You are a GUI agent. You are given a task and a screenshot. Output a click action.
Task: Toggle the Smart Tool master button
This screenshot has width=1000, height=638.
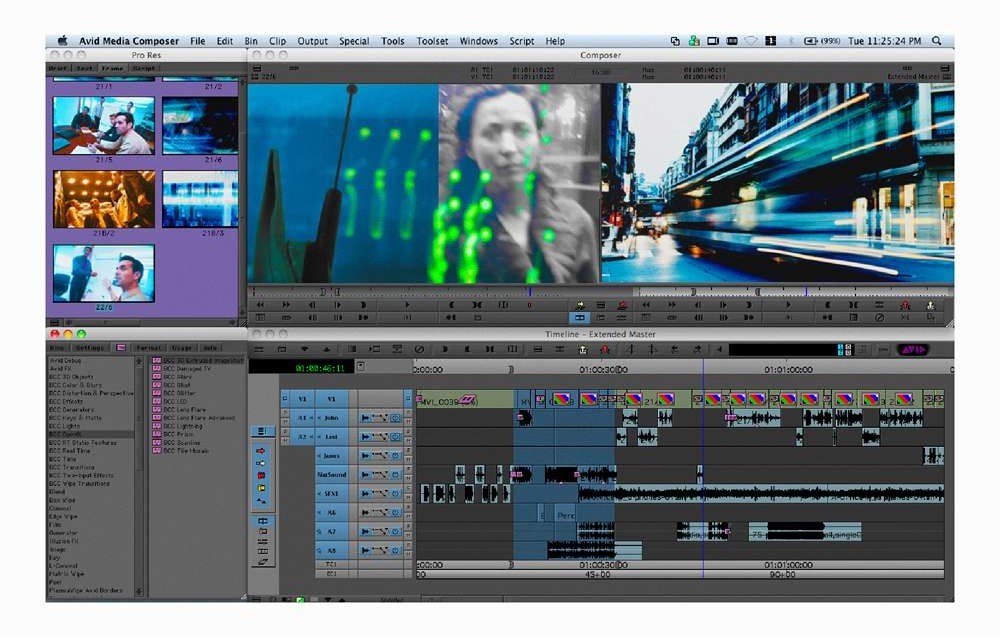(x=261, y=432)
